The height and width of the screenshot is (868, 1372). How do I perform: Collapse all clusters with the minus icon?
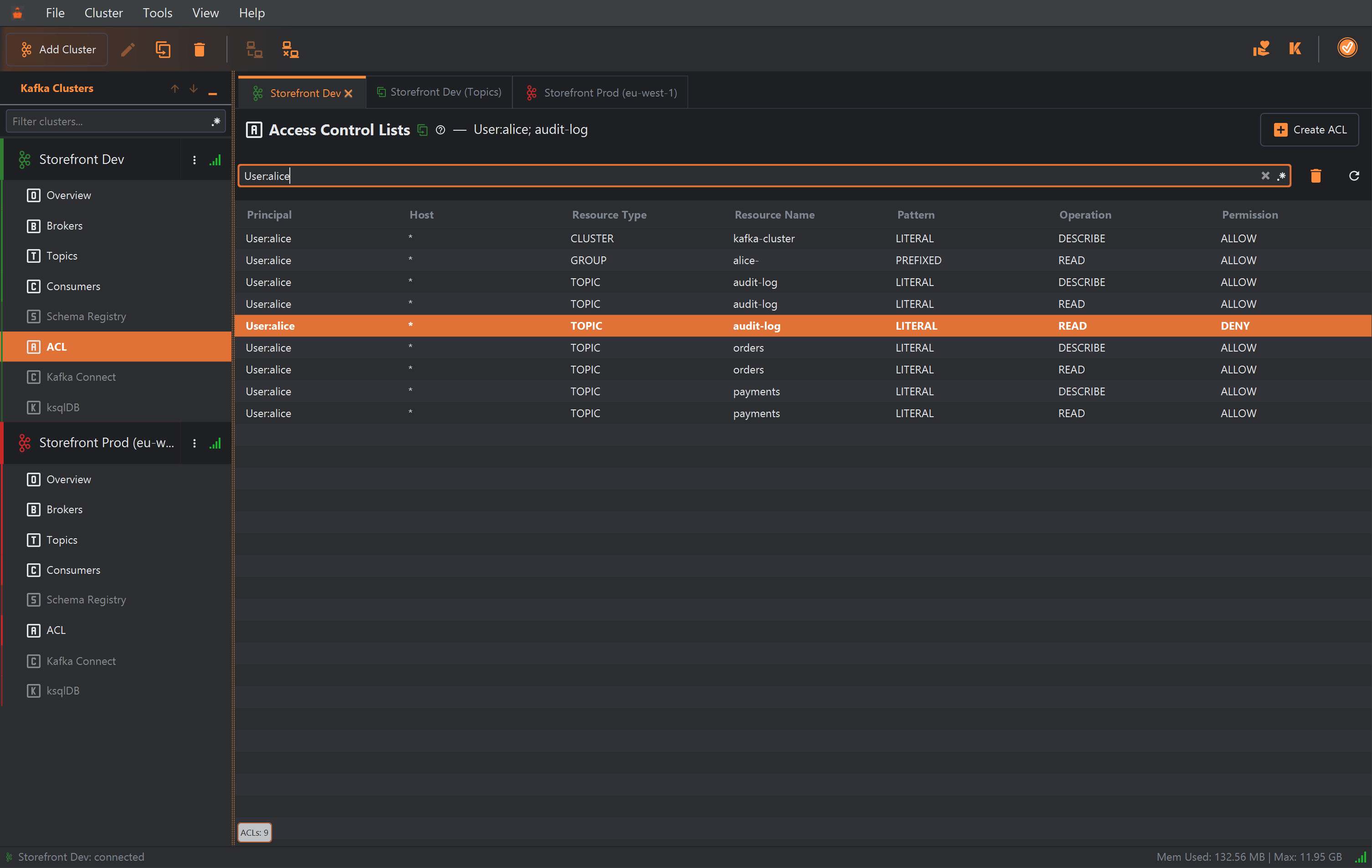coord(213,93)
